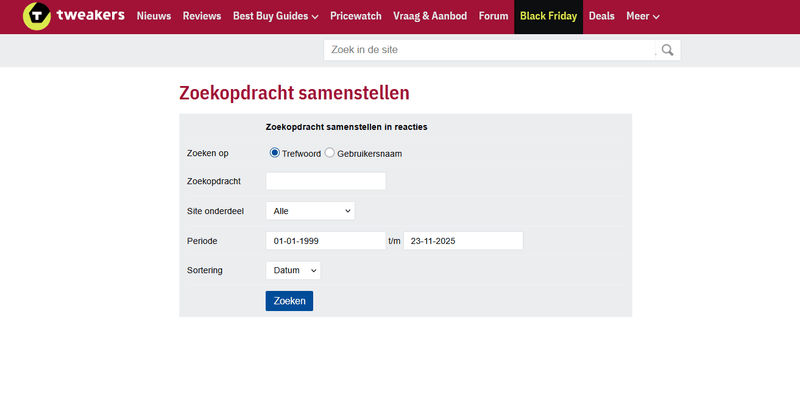Image resolution: width=800 pixels, height=419 pixels.
Task: Select the Gebruikersnaam radio button
Action: (330, 153)
